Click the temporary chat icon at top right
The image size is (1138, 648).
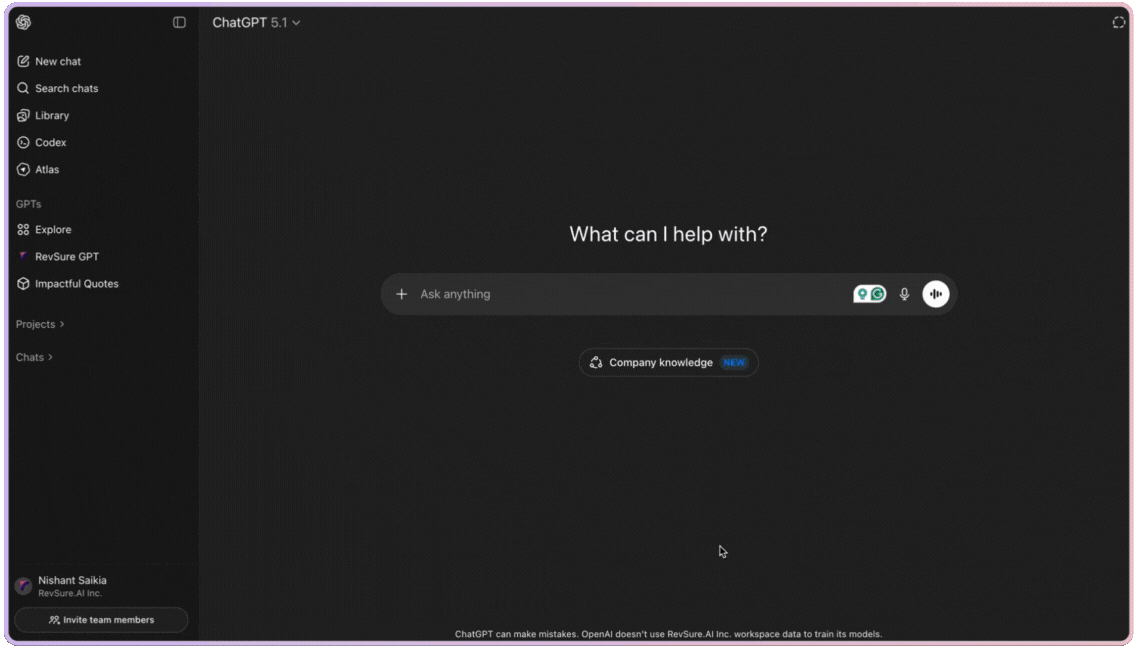[1118, 22]
